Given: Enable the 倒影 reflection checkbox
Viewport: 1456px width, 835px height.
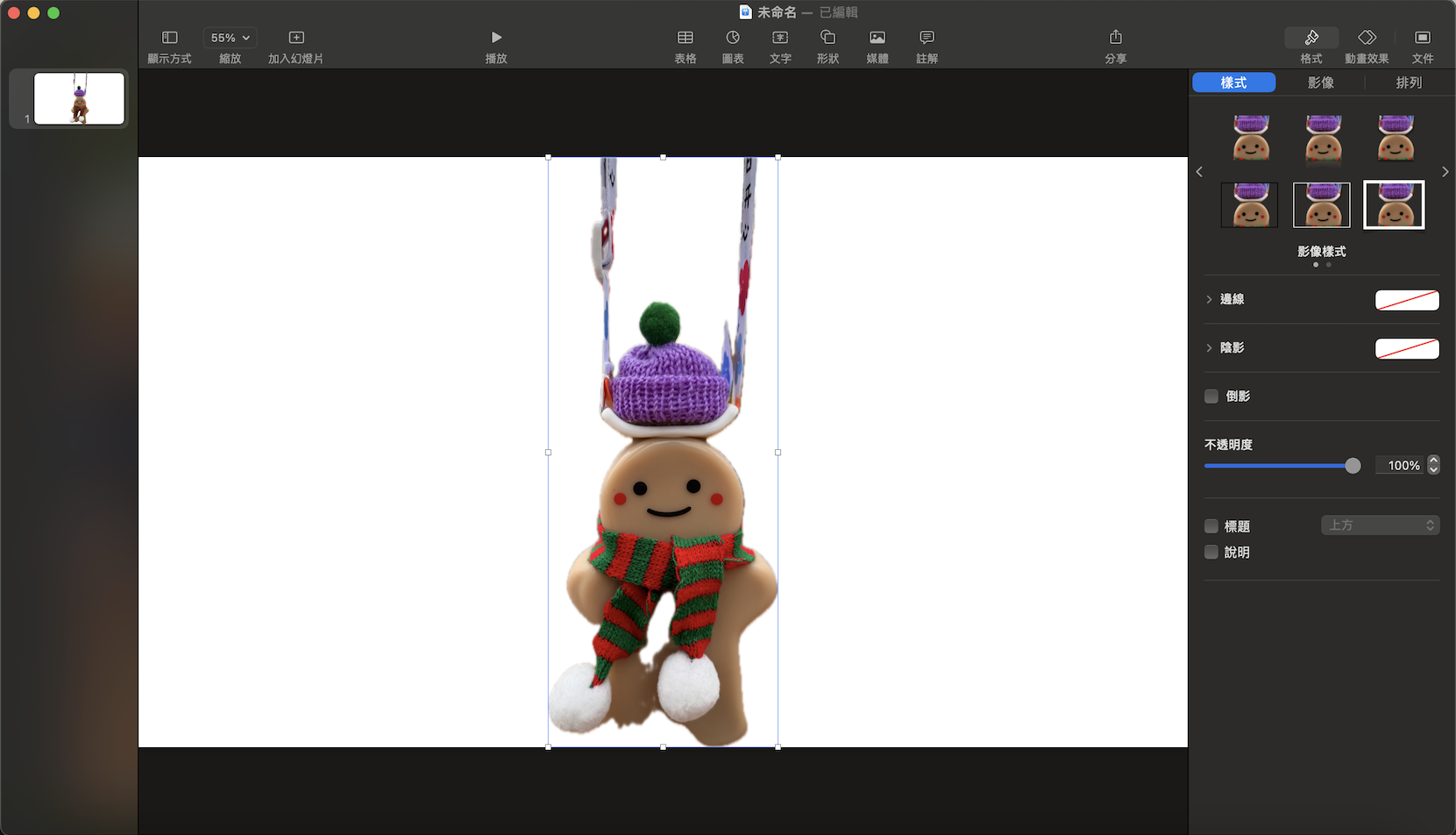Looking at the screenshot, I should pyautogui.click(x=1211, y=396).
